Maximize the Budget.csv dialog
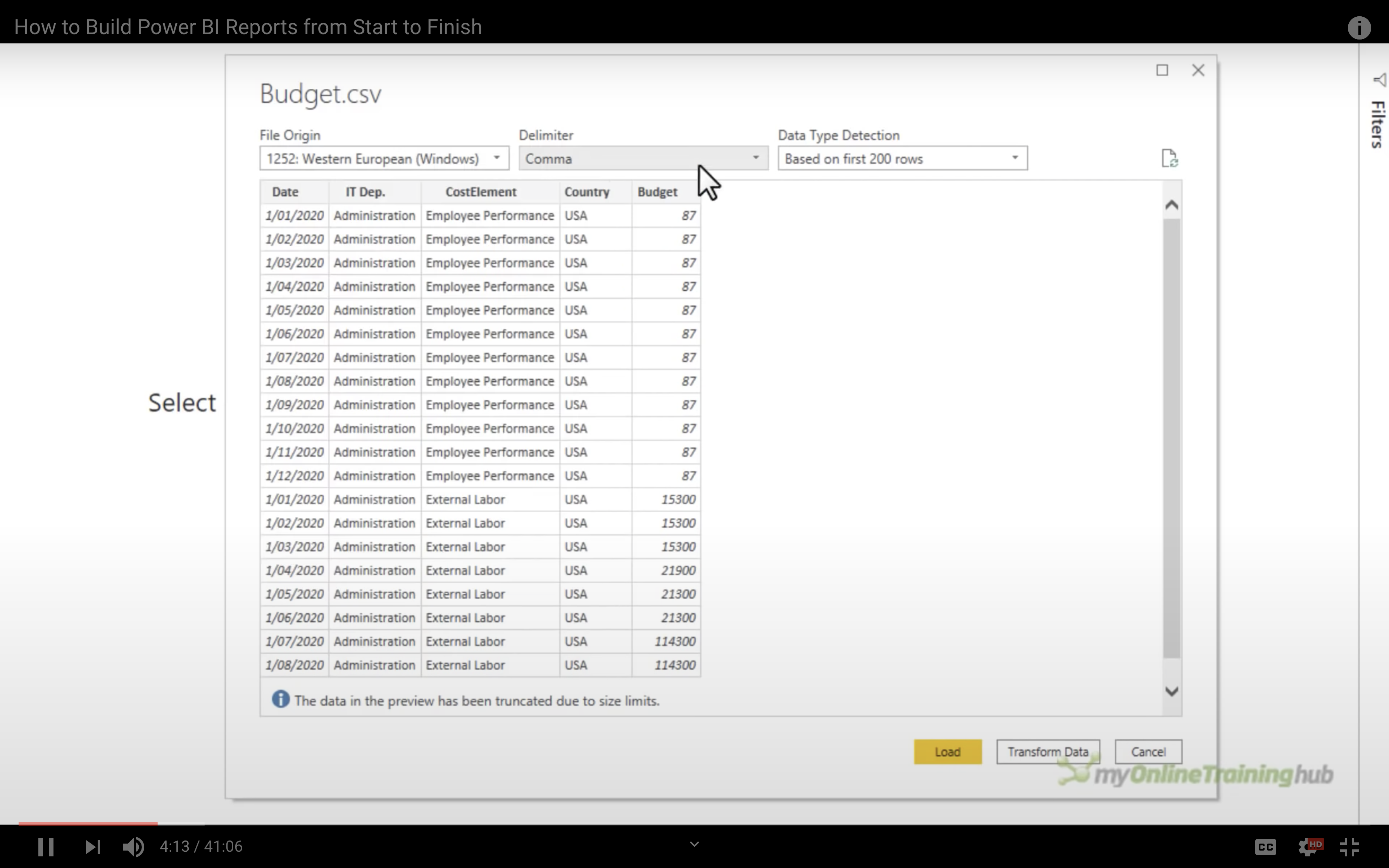This screenshot has width=1389, height=868. 1162,70
